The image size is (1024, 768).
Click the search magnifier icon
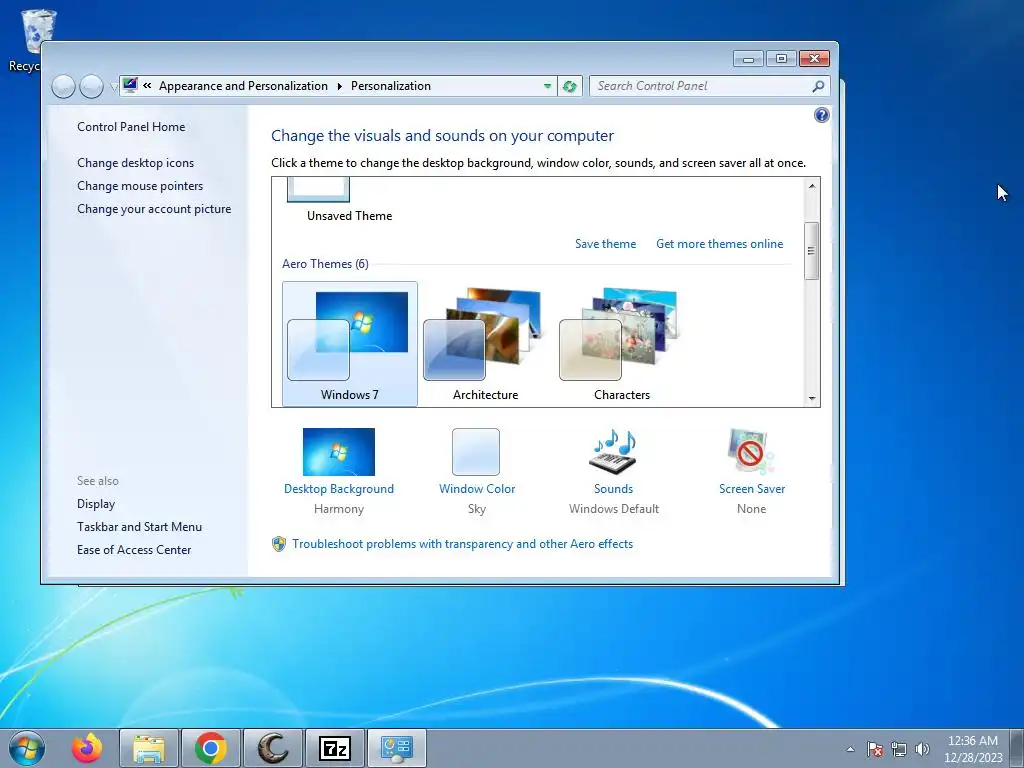[818, 86]
